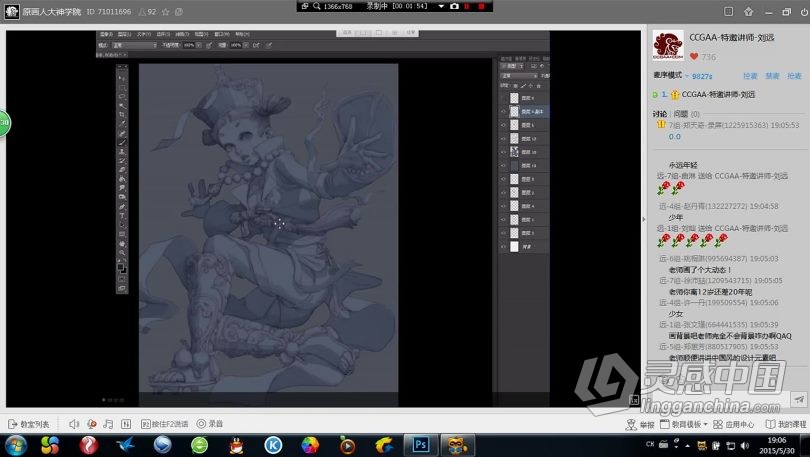Select the Pen tool
This screenshot has height=457, width=810.
(122, 207)
